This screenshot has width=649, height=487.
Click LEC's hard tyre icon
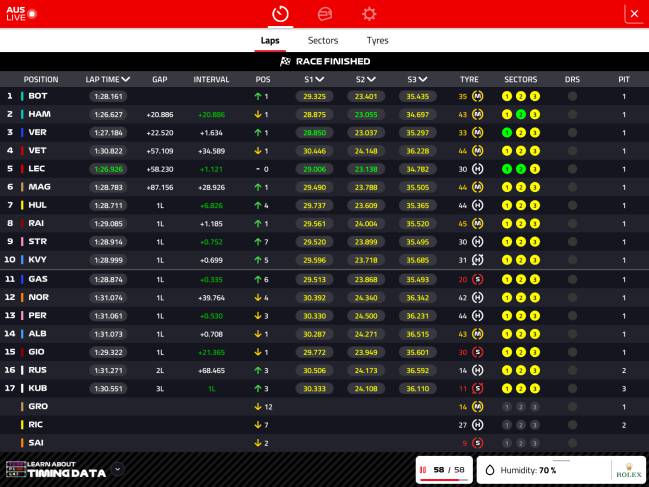click(478, 169)
